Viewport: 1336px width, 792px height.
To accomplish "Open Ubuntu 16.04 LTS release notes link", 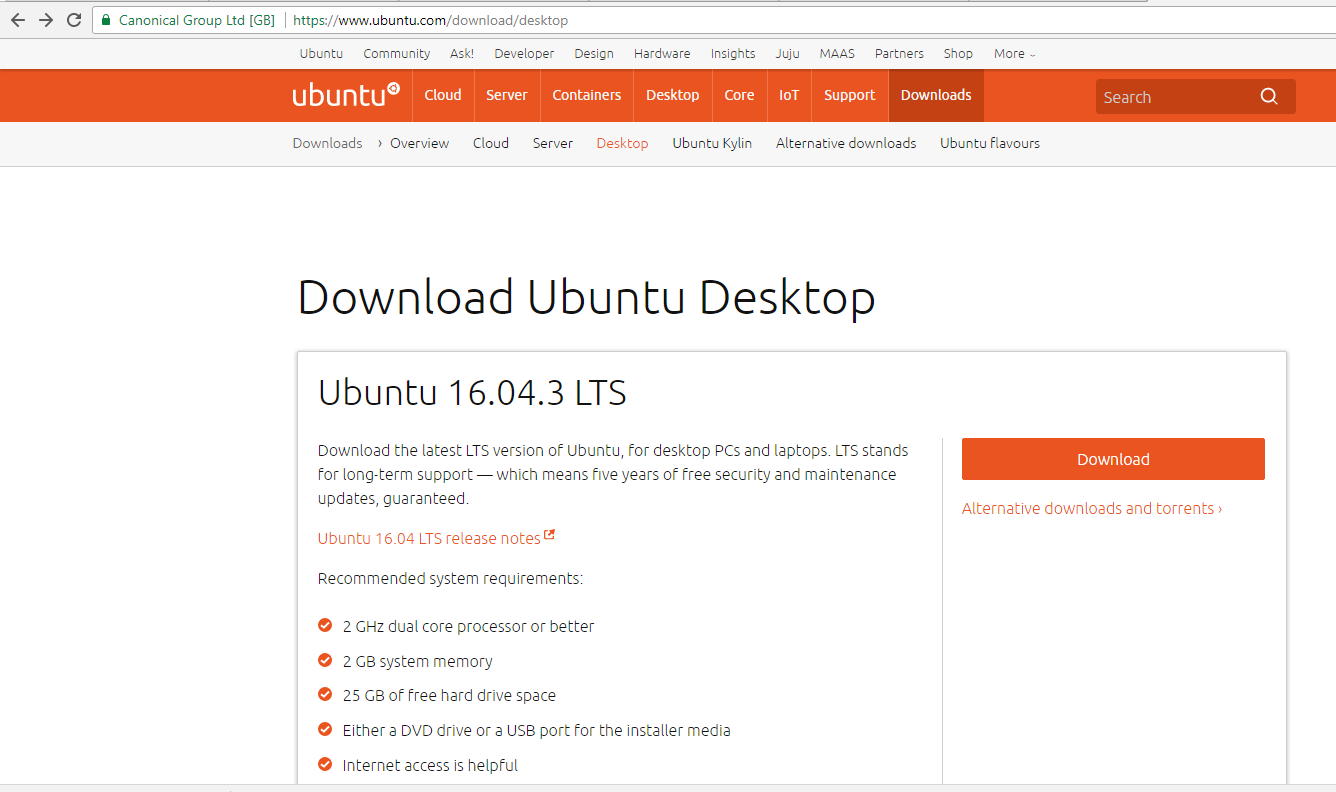I will (429, 538).
